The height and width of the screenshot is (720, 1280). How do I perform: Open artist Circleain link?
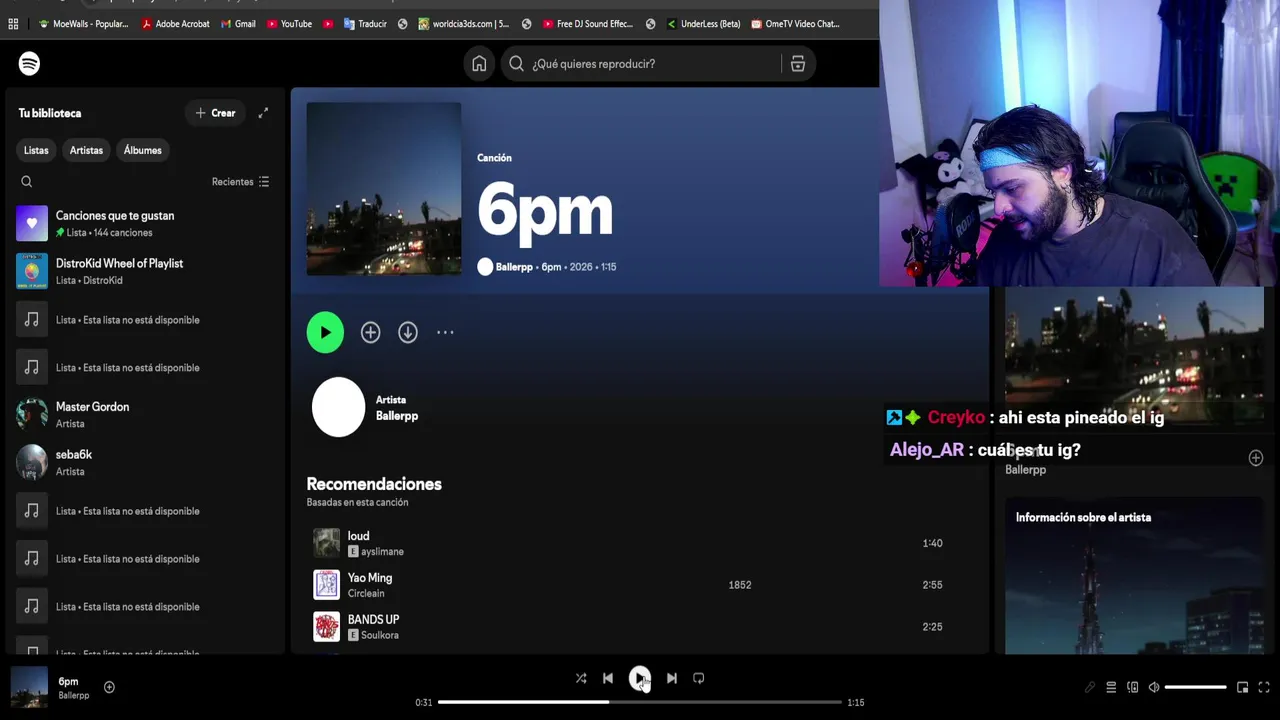366,594
